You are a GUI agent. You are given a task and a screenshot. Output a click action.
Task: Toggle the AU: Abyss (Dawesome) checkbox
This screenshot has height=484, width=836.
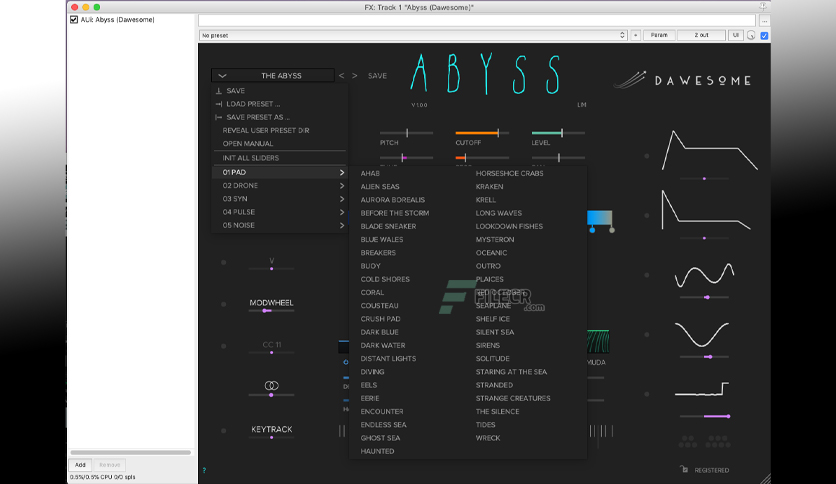(x=74, y=20)
